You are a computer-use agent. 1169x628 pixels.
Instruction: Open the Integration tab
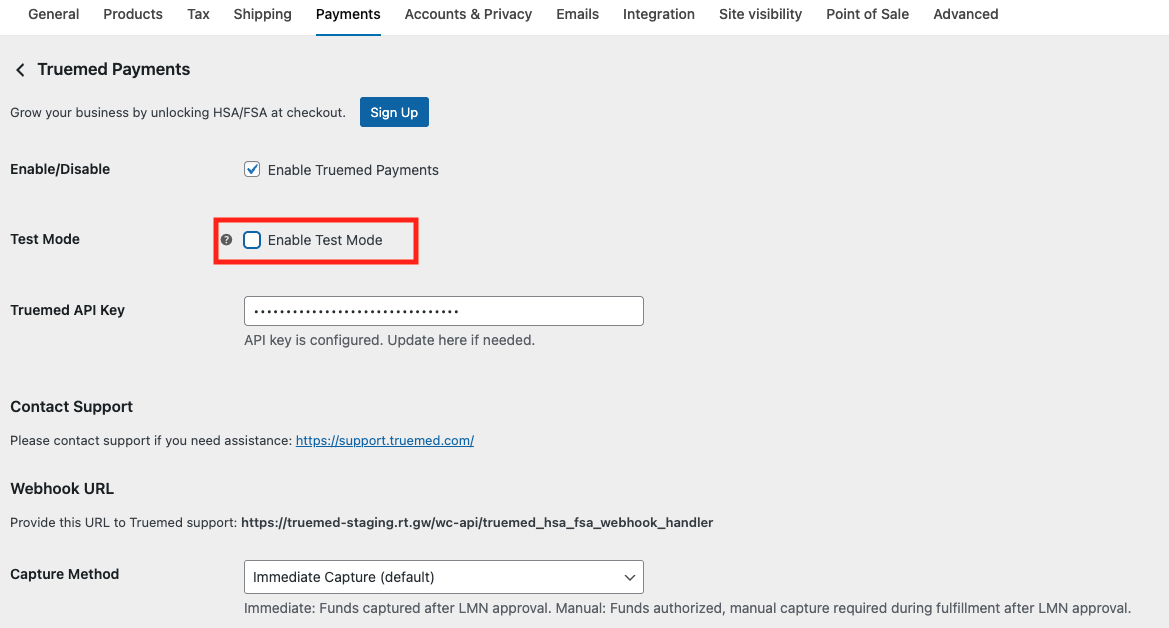658,14
